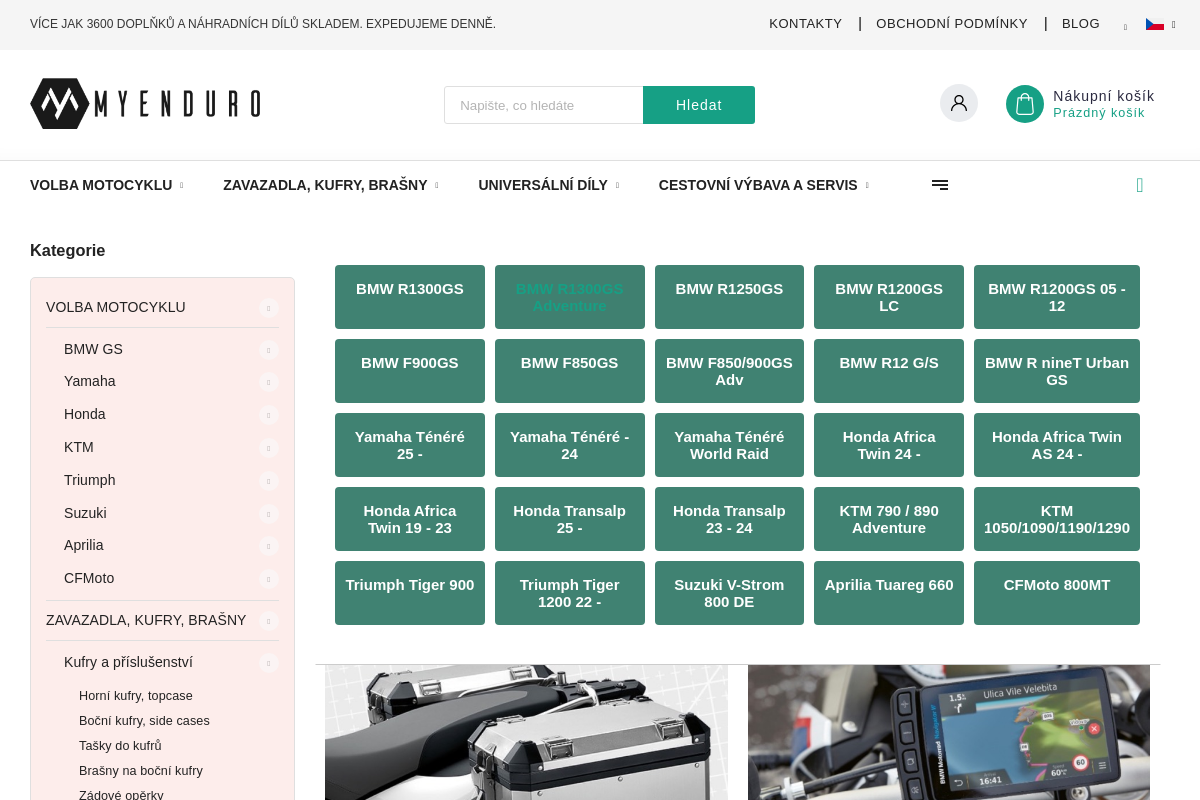The width and height of the screenshot is (1200, 800).
Task: Open Horní kufry, topcase sidebar link
Action: (x=136, y=695)
